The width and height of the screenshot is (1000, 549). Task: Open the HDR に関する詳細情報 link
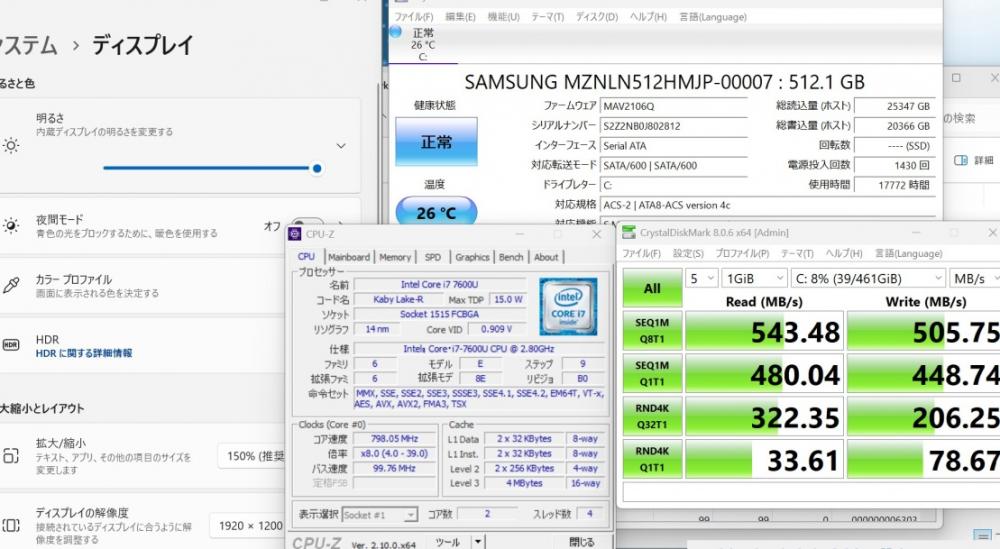(x=84, y=353)
